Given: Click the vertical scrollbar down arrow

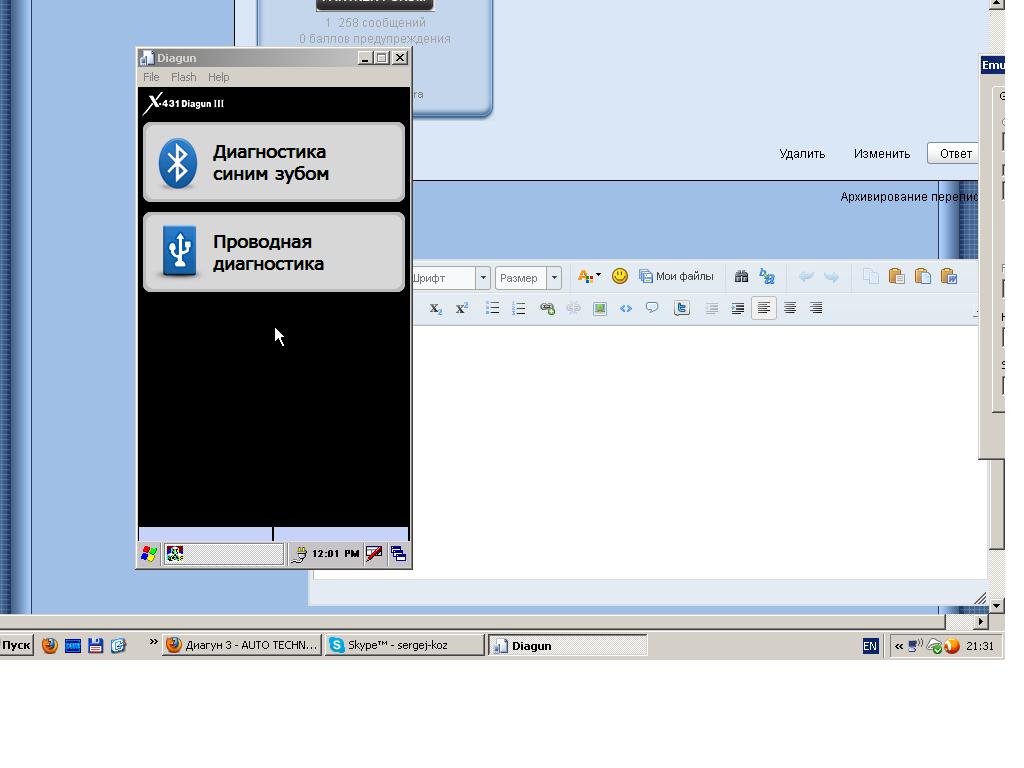Looking at the screenshot, I should point(996,605).
